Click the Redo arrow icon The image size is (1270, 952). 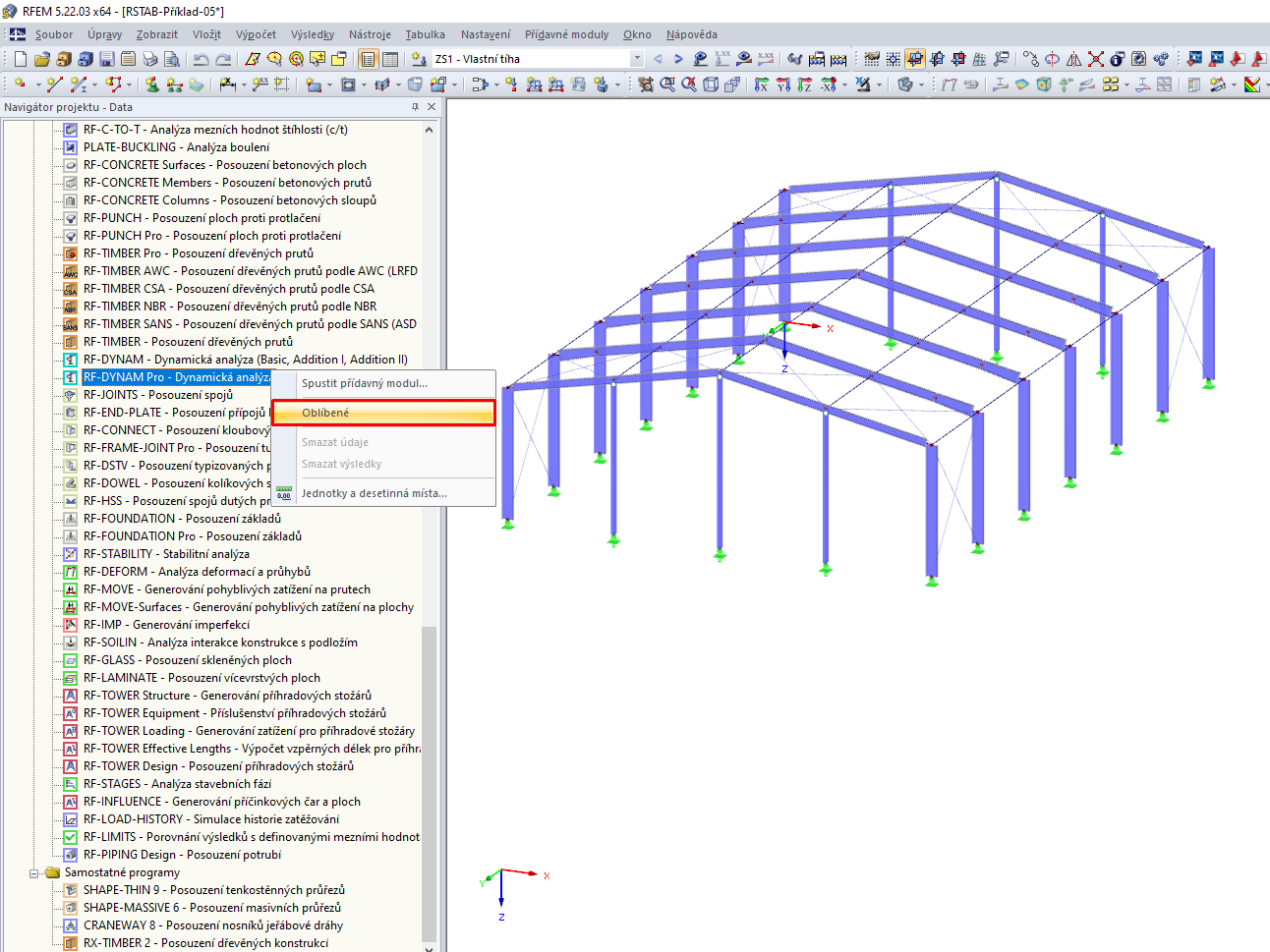point(223,59)
